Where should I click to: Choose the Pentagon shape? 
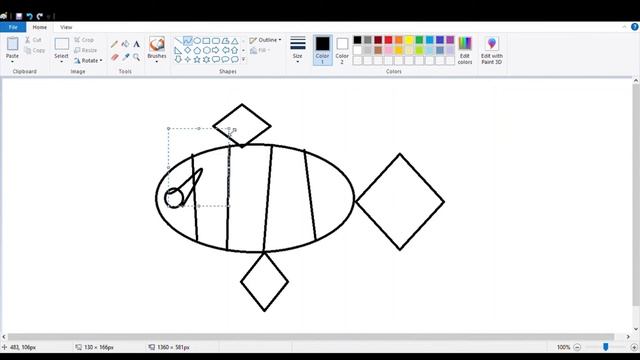[197, 50]
